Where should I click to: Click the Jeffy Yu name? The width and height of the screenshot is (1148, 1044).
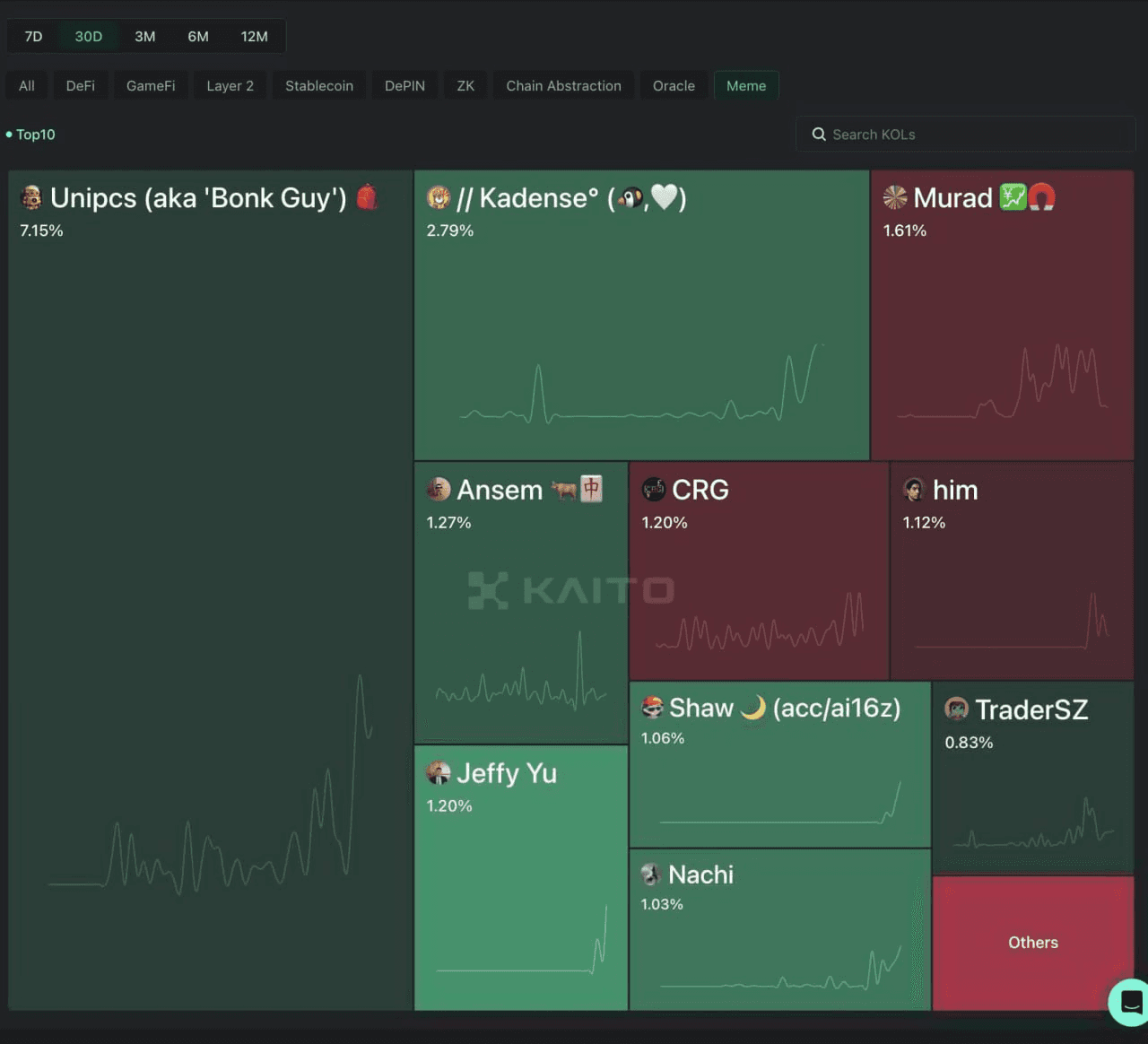[x=507, y=773]
